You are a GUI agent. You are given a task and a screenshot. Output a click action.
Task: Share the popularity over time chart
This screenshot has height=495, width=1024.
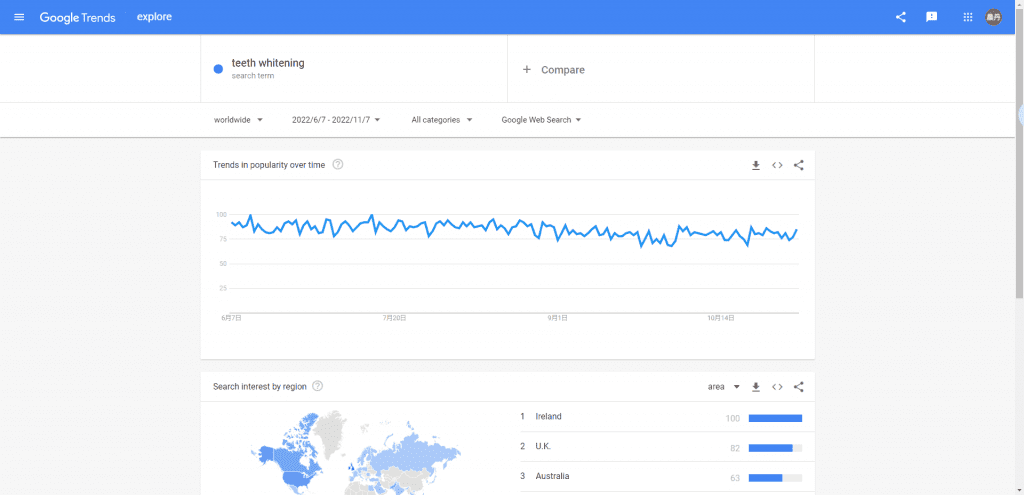[798, 165]
